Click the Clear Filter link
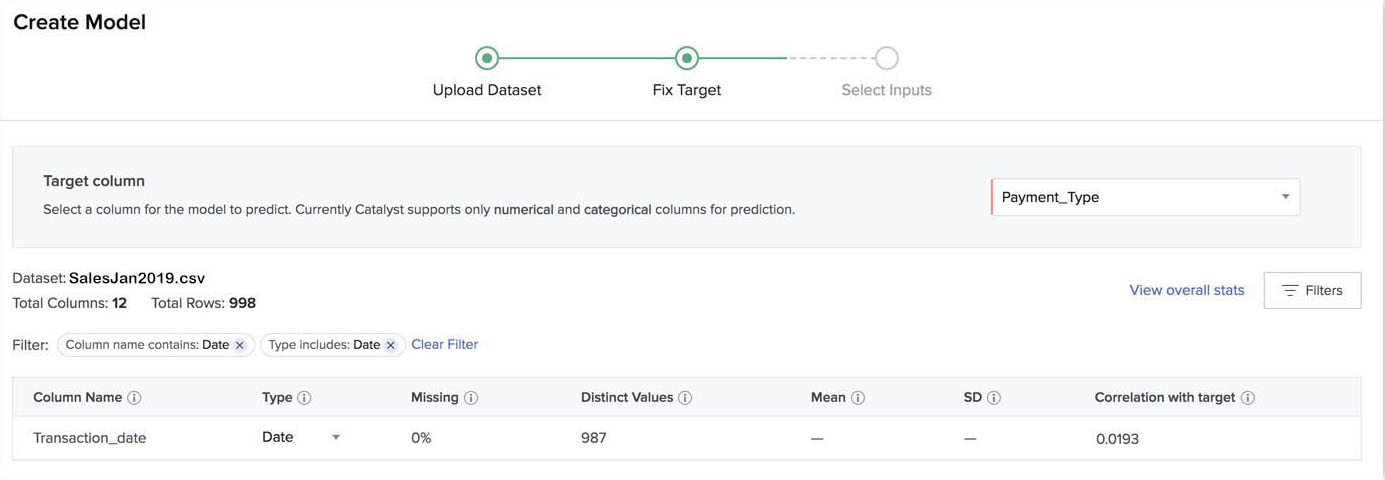The image size is (1385, 480). pos(445,344)
